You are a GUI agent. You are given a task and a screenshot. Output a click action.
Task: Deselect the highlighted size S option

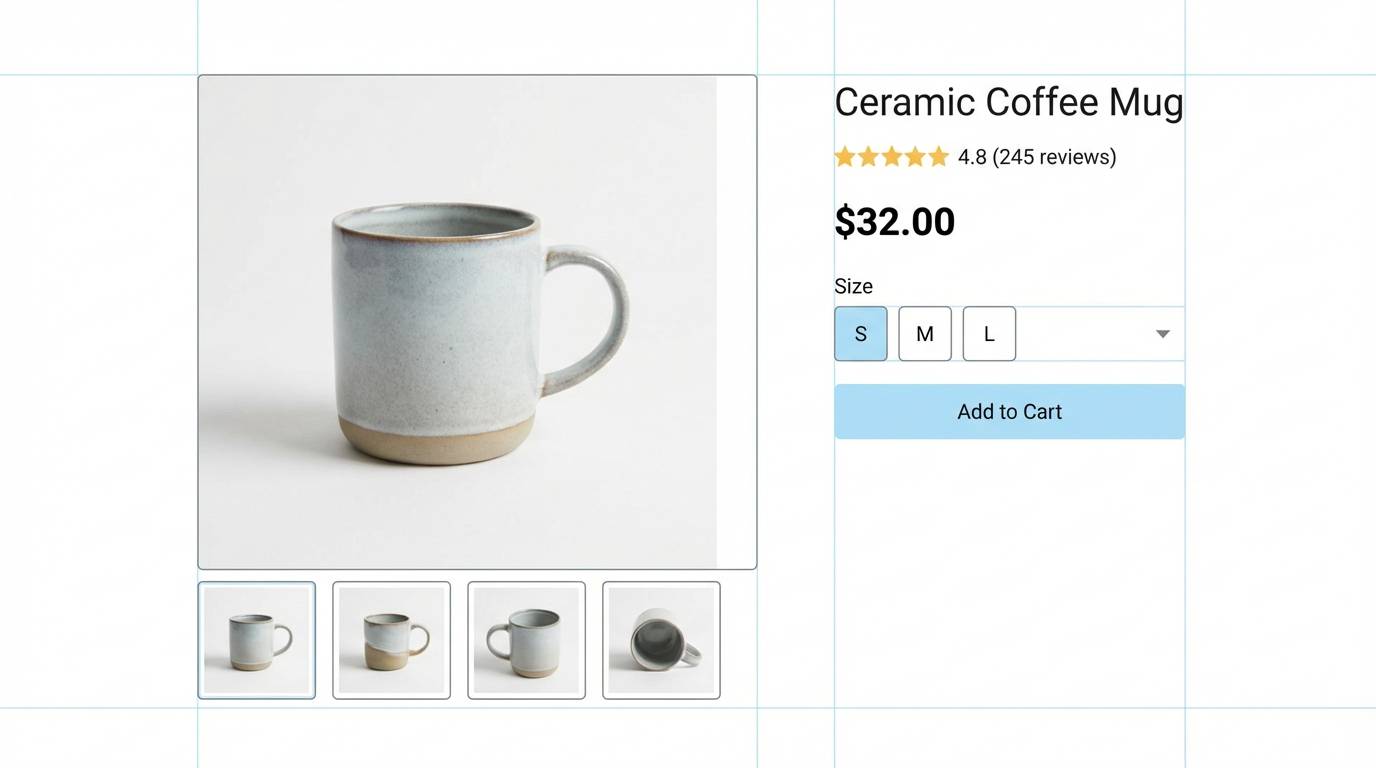[x=860, y=333]
